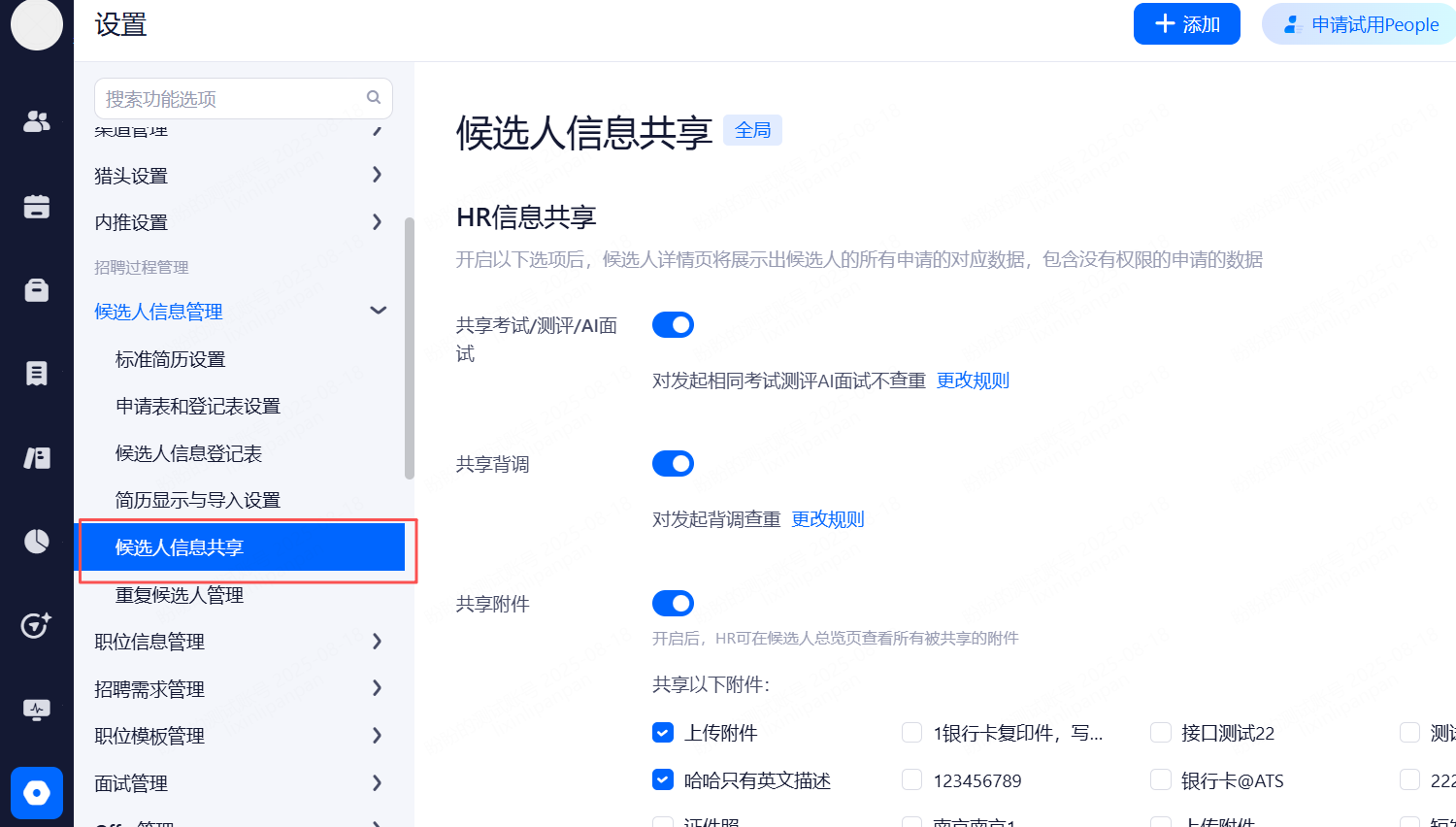Click the user avatar at top left
This screenshot has width=1456, height=827.
tap(37, 24)
